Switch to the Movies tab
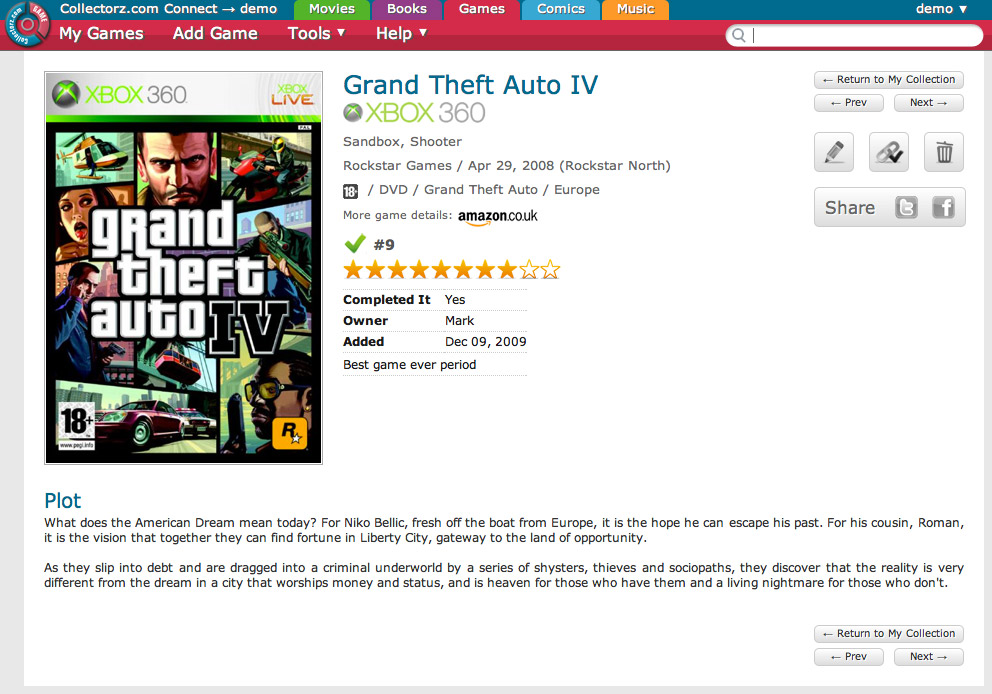 [332, 9]
